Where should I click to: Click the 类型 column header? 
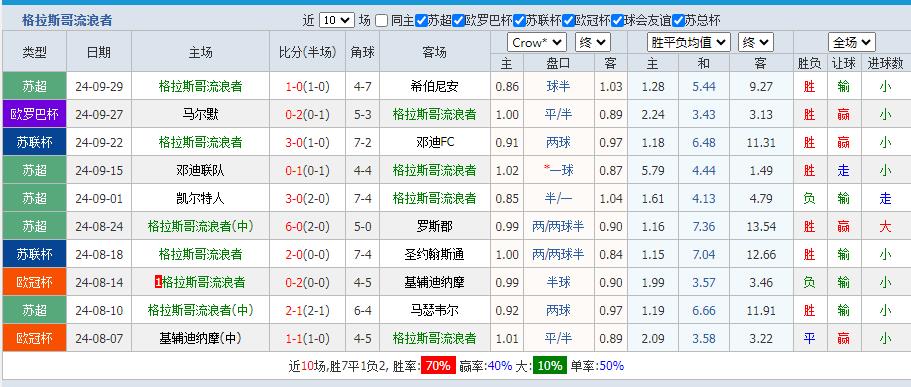tap(34, 52)
